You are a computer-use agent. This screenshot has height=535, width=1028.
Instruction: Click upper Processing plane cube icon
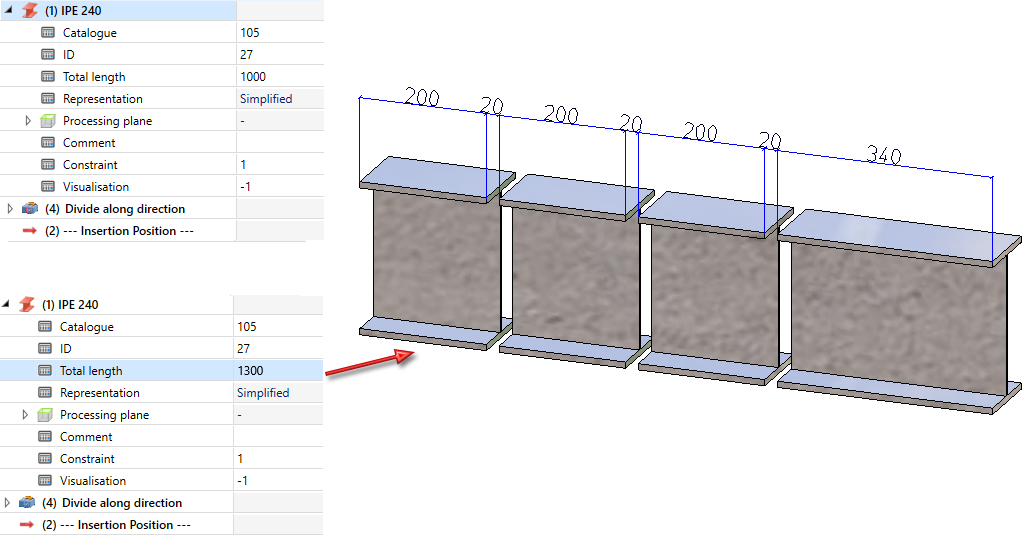coord(48,121)
